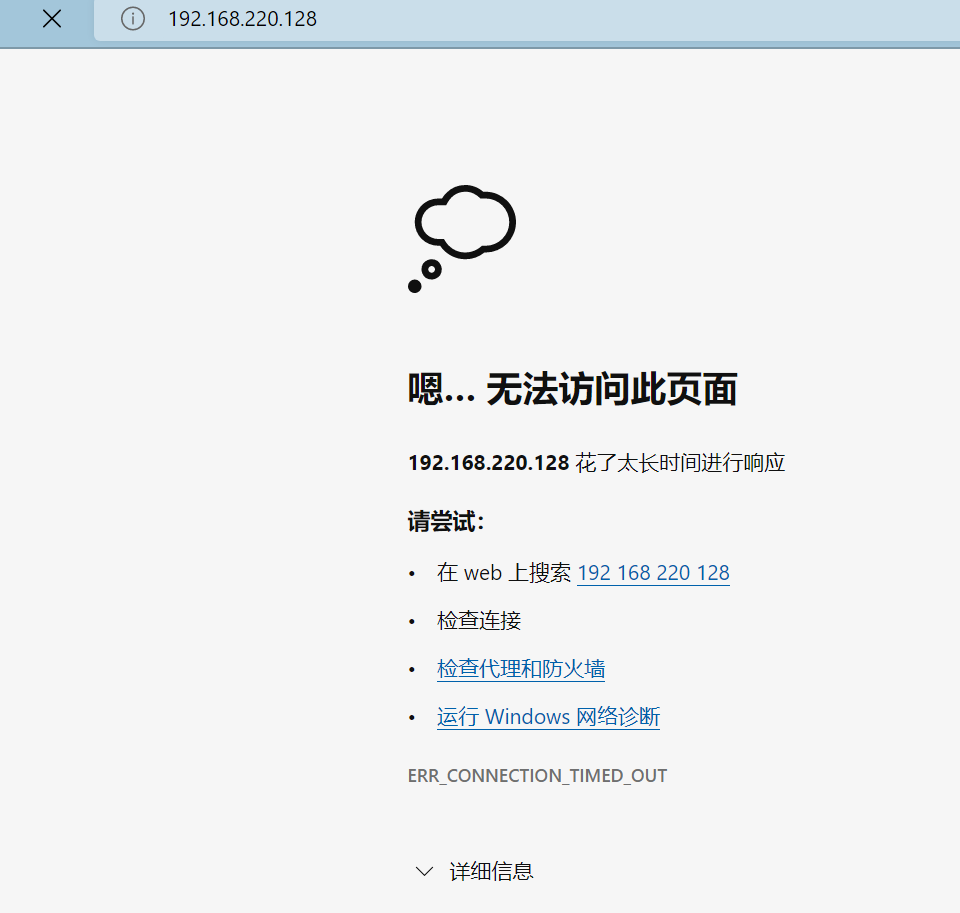
Task: Stop loading with the X button
Action: pyautogui.click(x=52, y=19)
